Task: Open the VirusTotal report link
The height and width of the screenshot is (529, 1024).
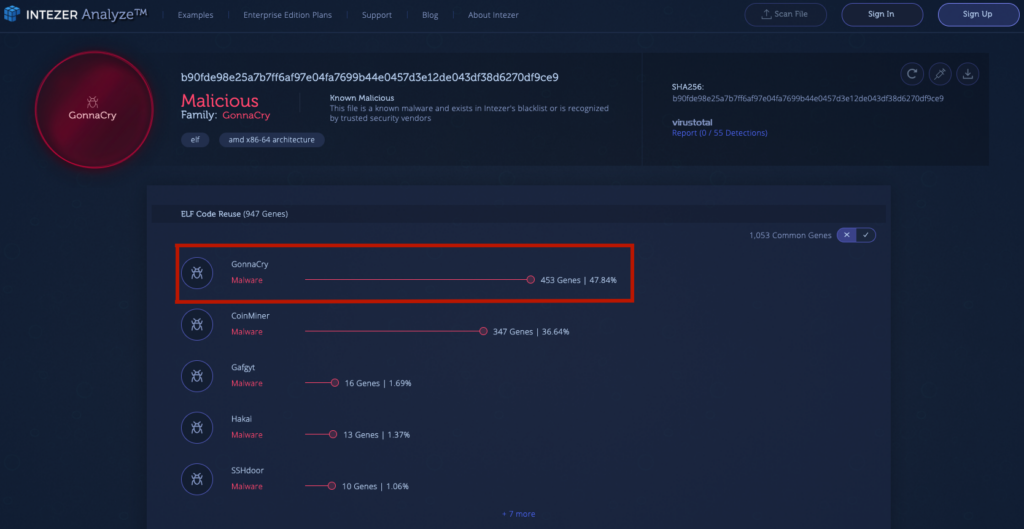Action: pos(720,133)
